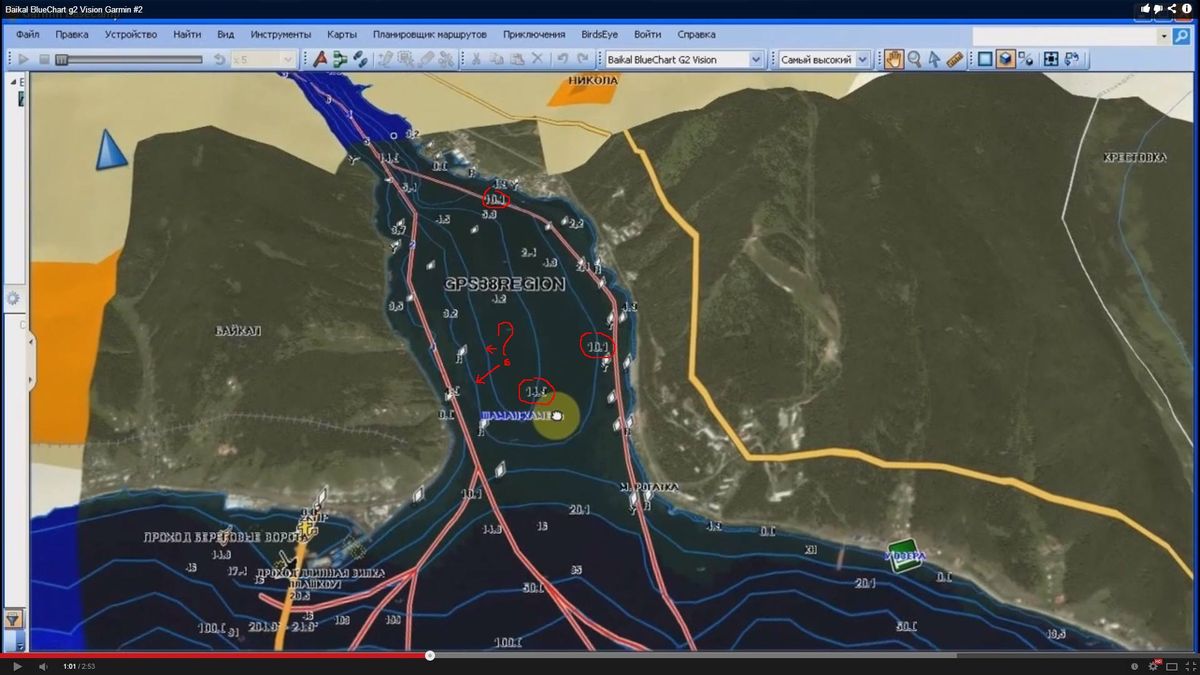Click the GPS38REGION map label
Screen dimensions: 1200x675
(x=505, y=284)
